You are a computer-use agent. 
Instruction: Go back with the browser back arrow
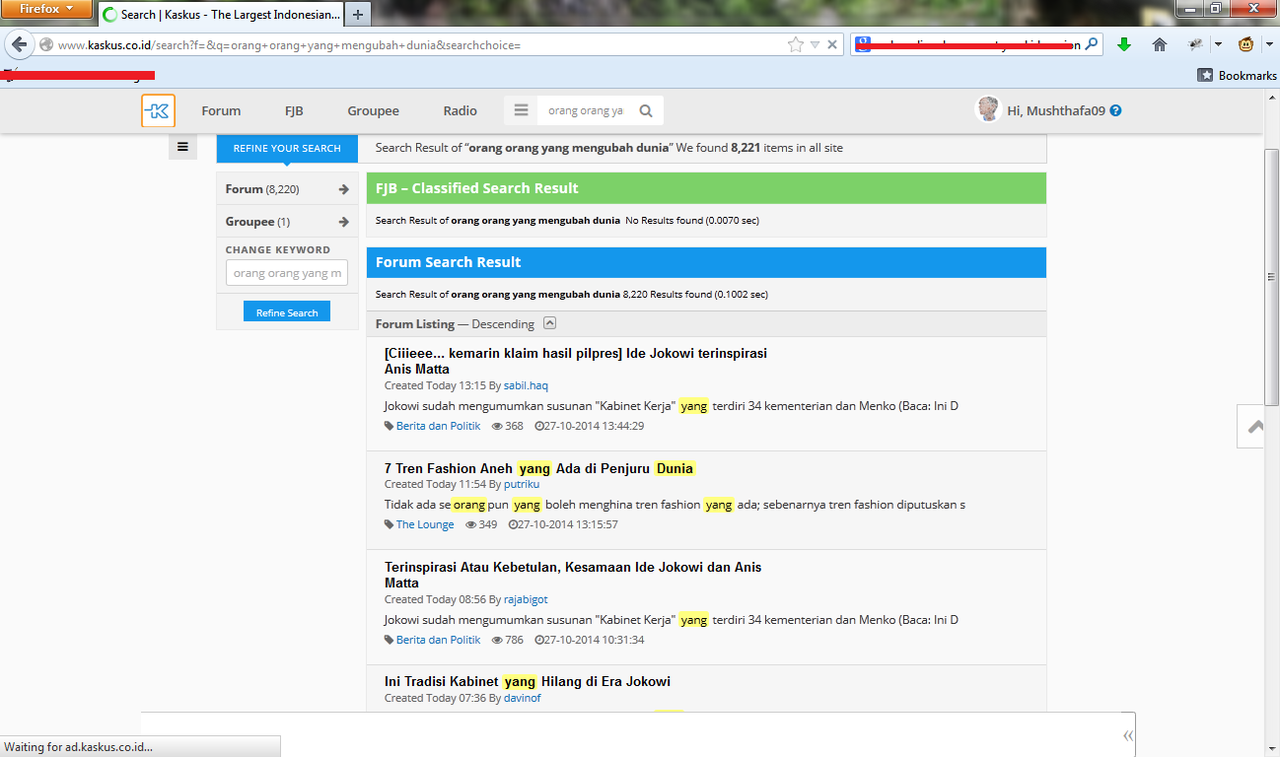(18, 45)
